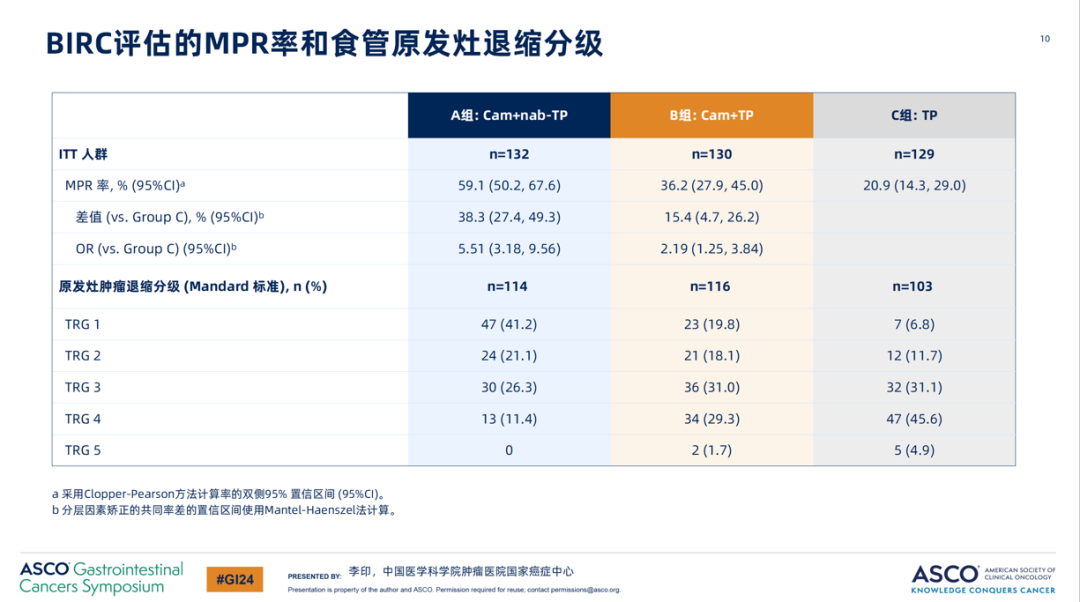This screenshot has height=602, width=1080.
Task: Click the TRG 5 row label
Action: click(83, 450)
